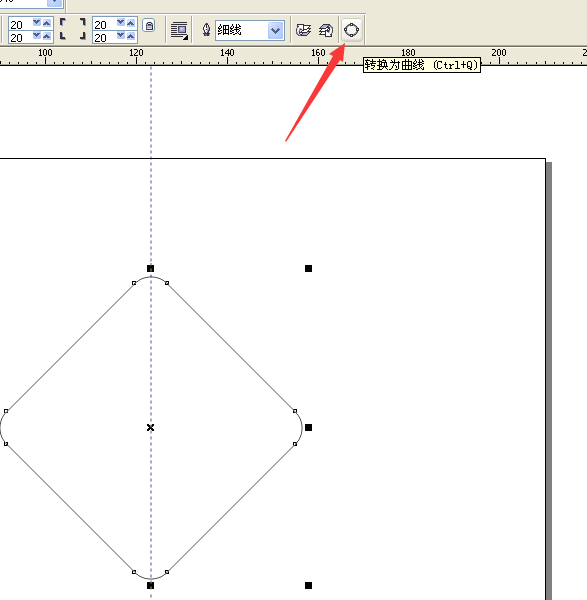Click the middle-right selection handle

tap(308, 427)
